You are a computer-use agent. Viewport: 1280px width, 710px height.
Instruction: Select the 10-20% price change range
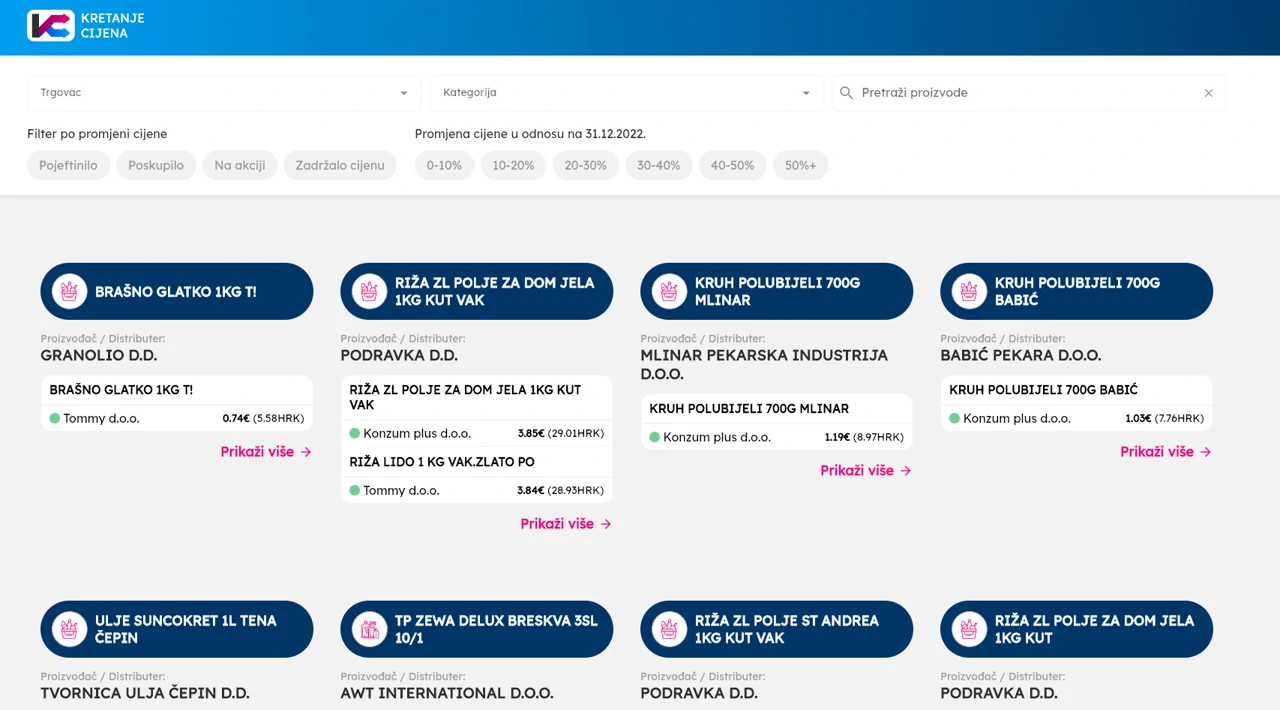513,166
